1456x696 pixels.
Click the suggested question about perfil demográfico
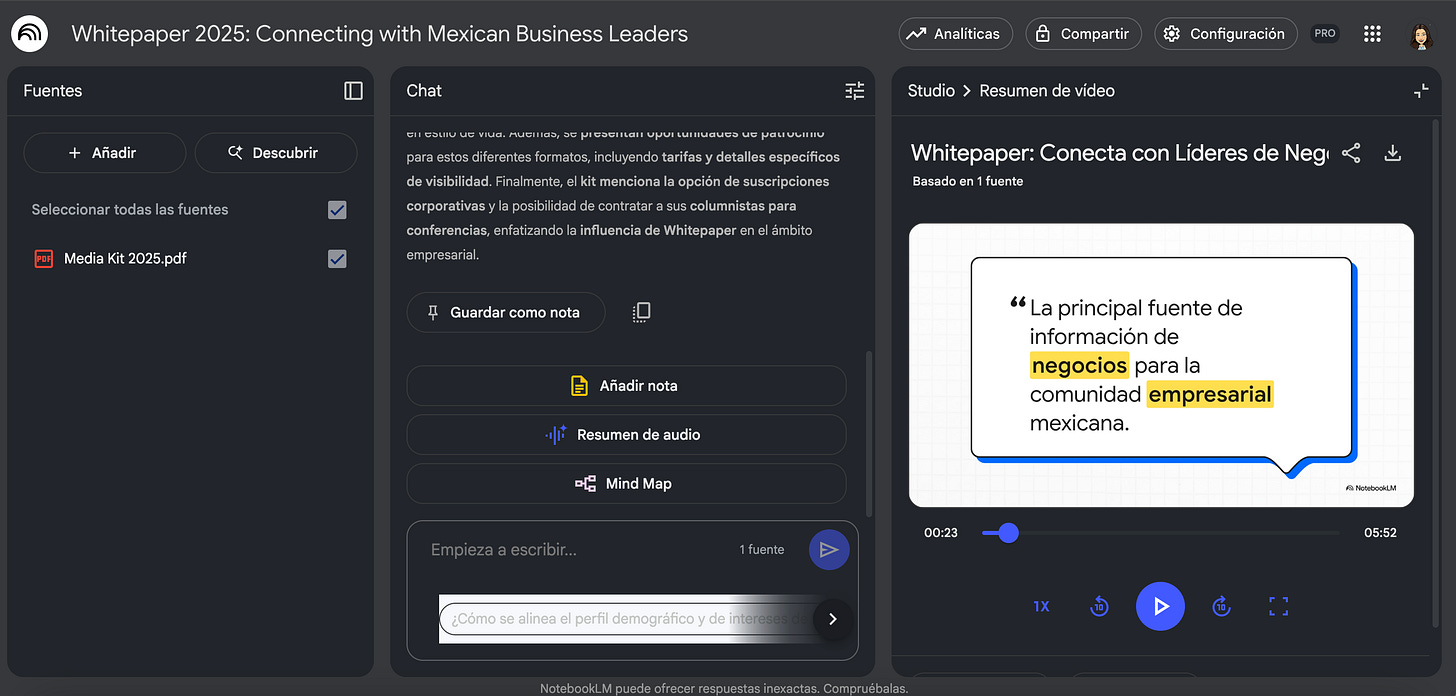click(625, 619)
